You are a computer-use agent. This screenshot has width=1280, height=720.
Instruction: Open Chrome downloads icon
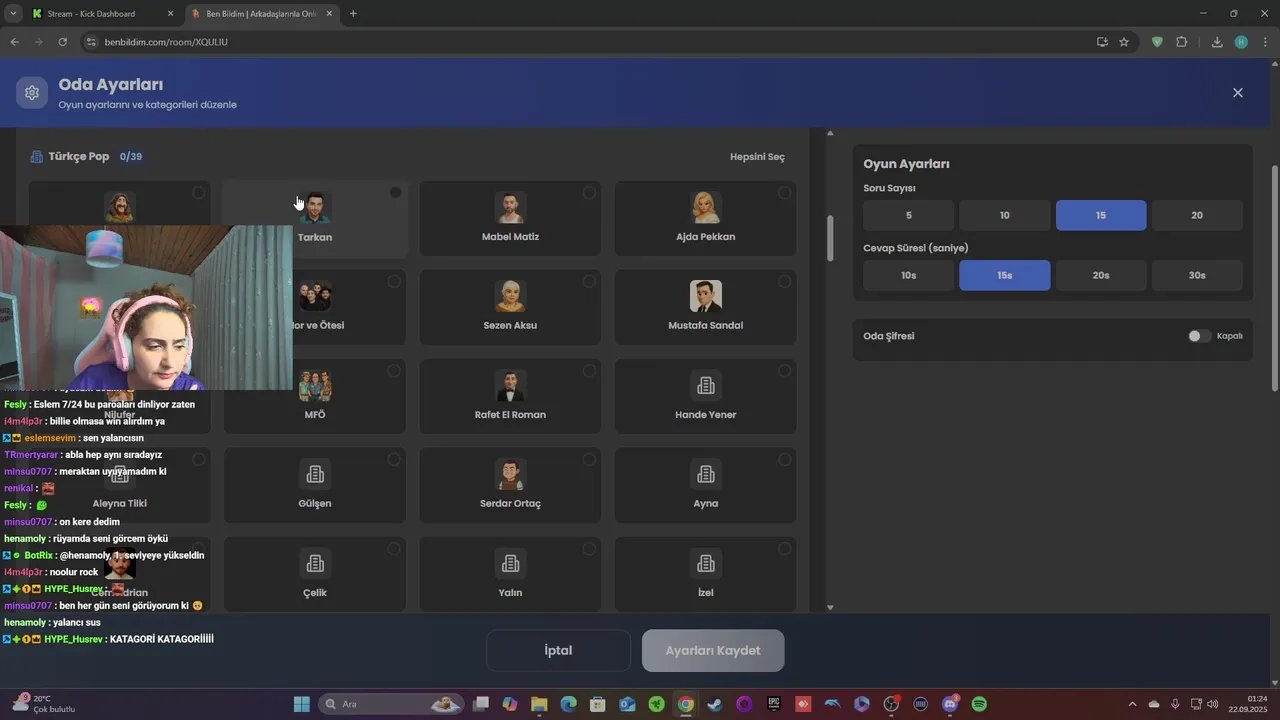tap(1217, 42)
